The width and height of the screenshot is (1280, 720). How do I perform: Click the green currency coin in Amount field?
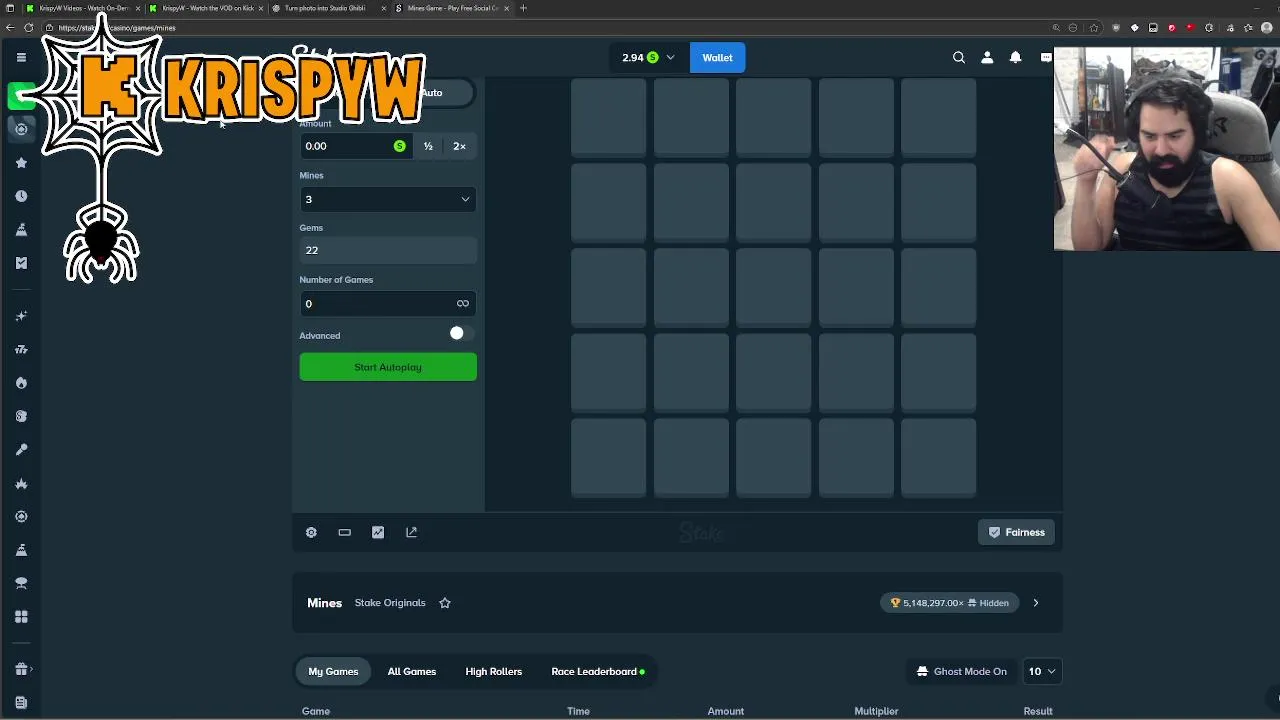(399, 146)
